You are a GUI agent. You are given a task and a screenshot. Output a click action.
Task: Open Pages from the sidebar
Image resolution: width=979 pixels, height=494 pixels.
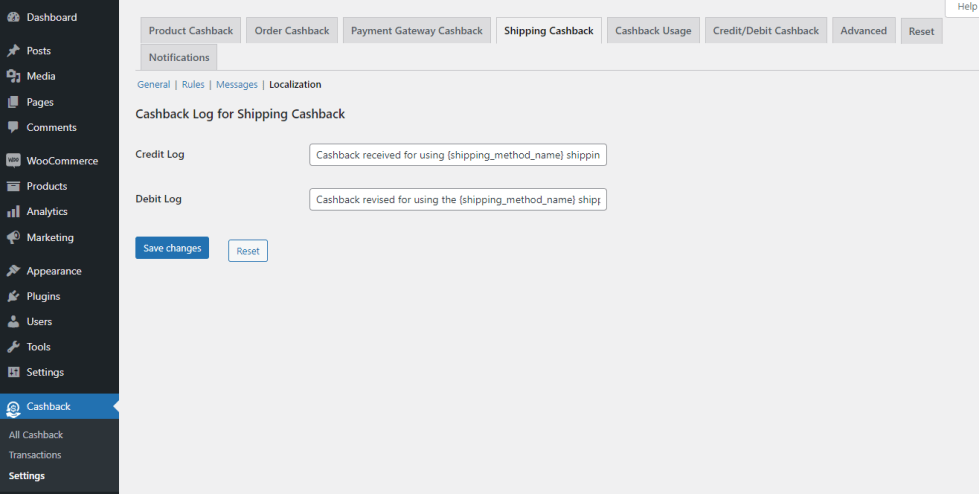point(40,102)
